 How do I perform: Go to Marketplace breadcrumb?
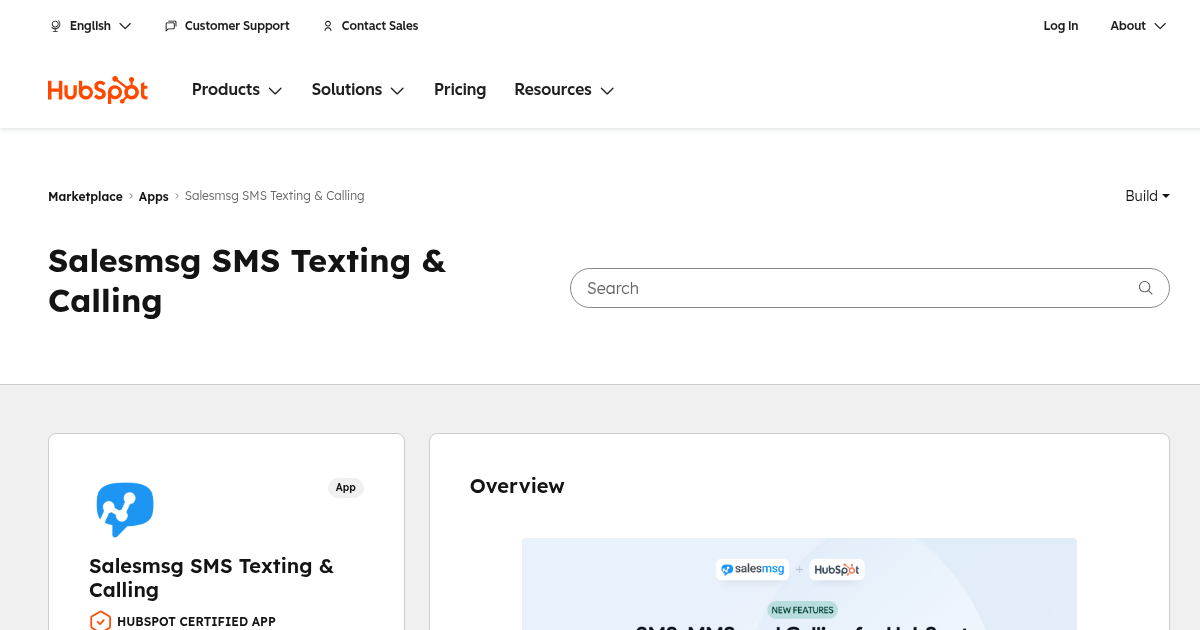pos(85,197)
